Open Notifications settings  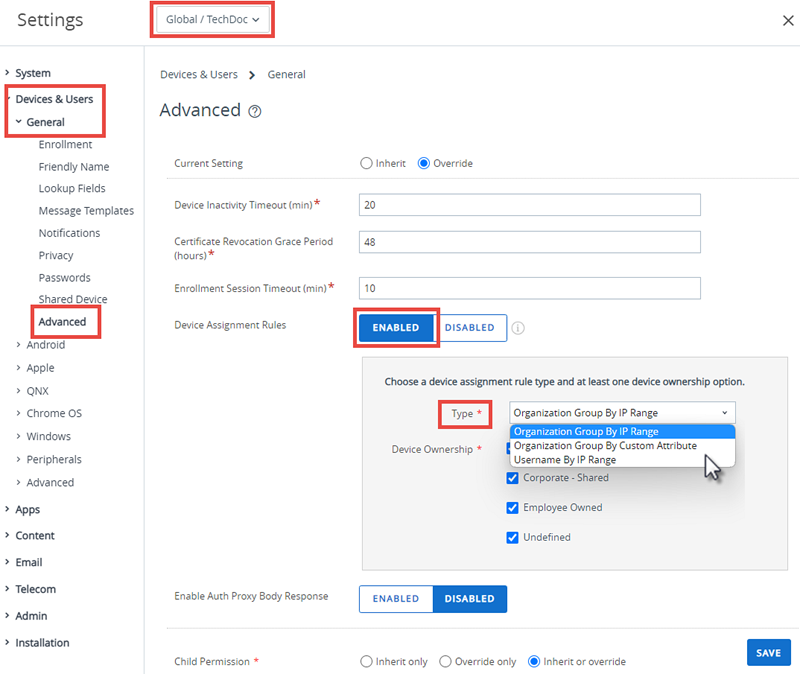pos(69,233)
